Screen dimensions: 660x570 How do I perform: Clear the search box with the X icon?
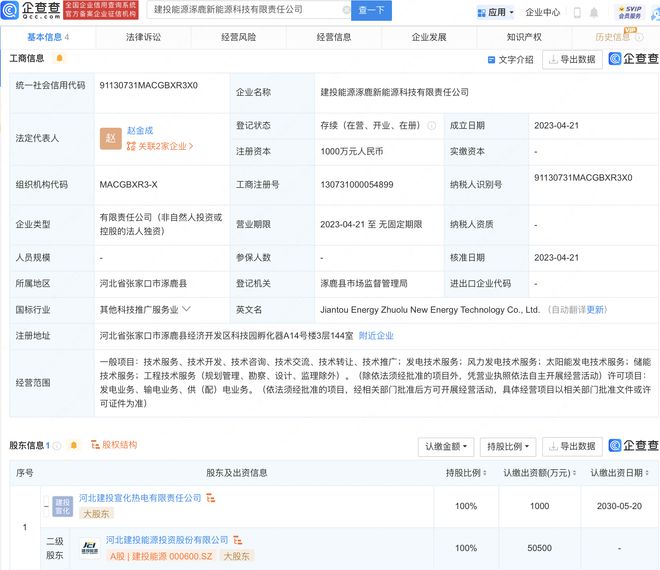[x=346, y=10]
